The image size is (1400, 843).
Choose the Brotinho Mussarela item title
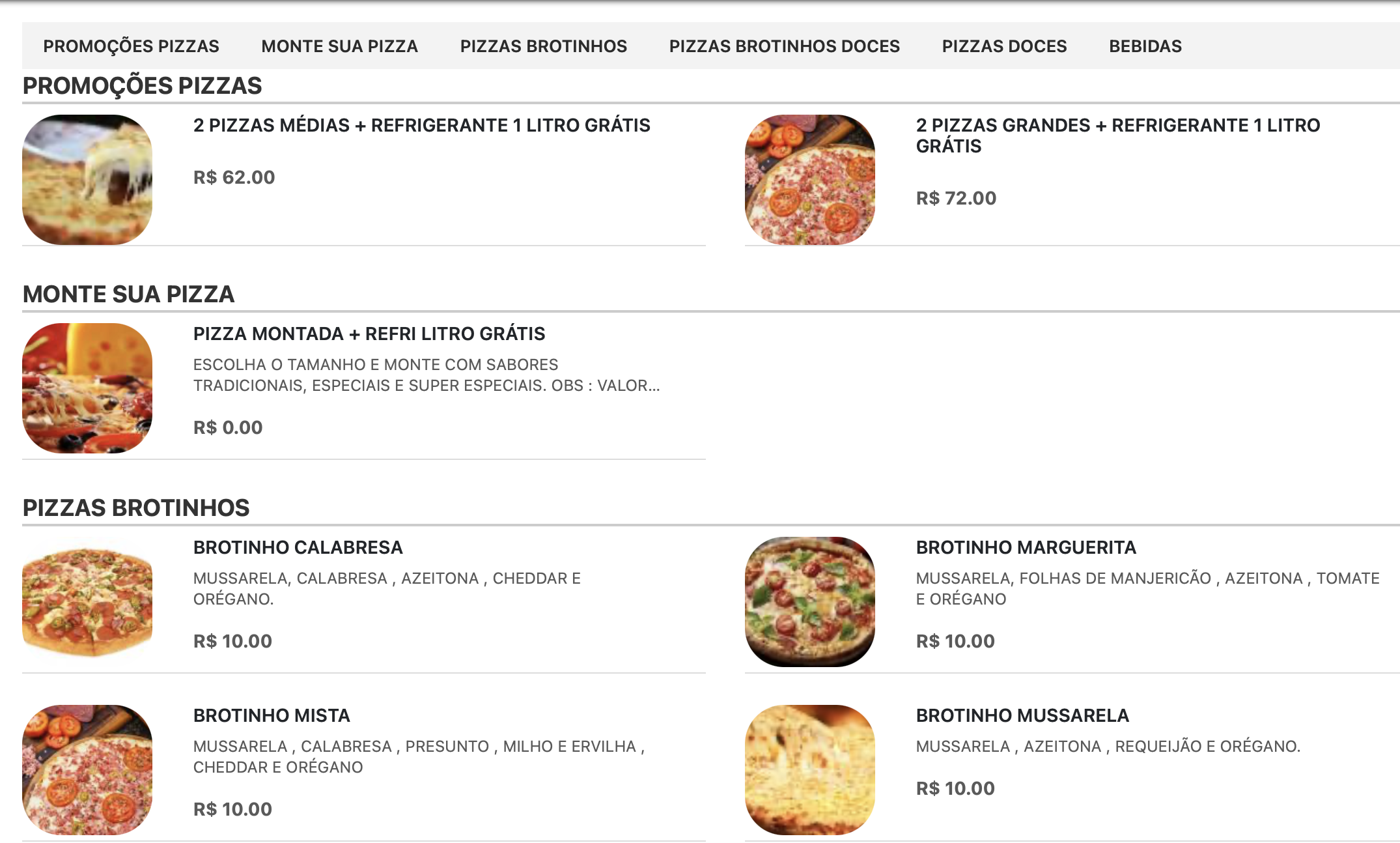pos(1022,715)
